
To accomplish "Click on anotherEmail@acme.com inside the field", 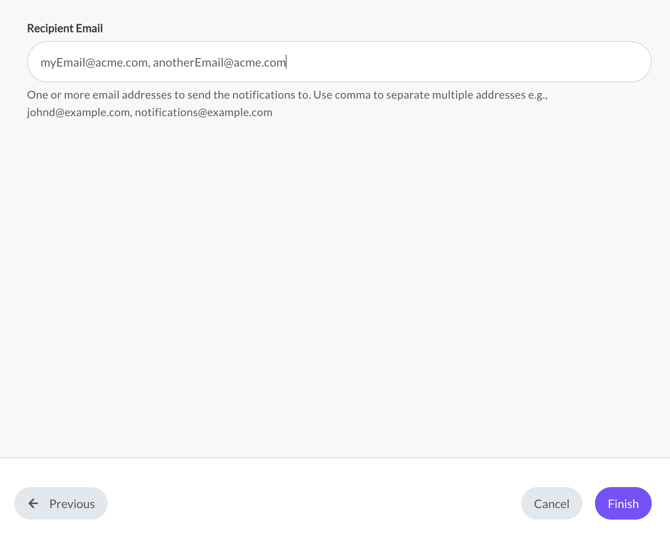I will point(219,62).
